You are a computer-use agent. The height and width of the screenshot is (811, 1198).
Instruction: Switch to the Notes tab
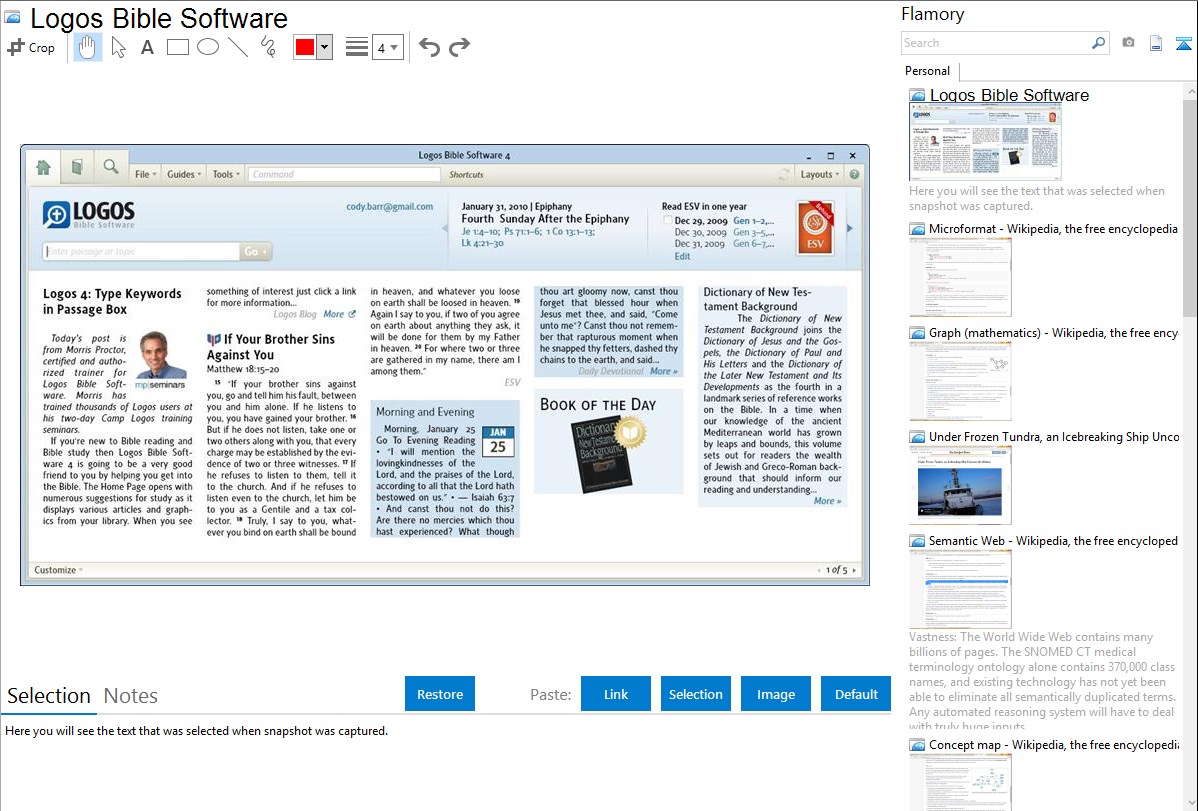[131, 696]
